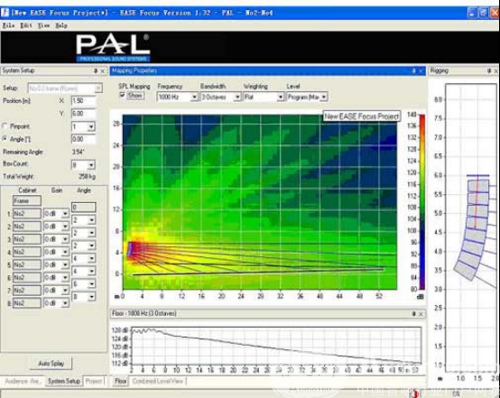The image size is (500, 398).
Task: Pin the Floor graph panel
Action: [414, 314]
